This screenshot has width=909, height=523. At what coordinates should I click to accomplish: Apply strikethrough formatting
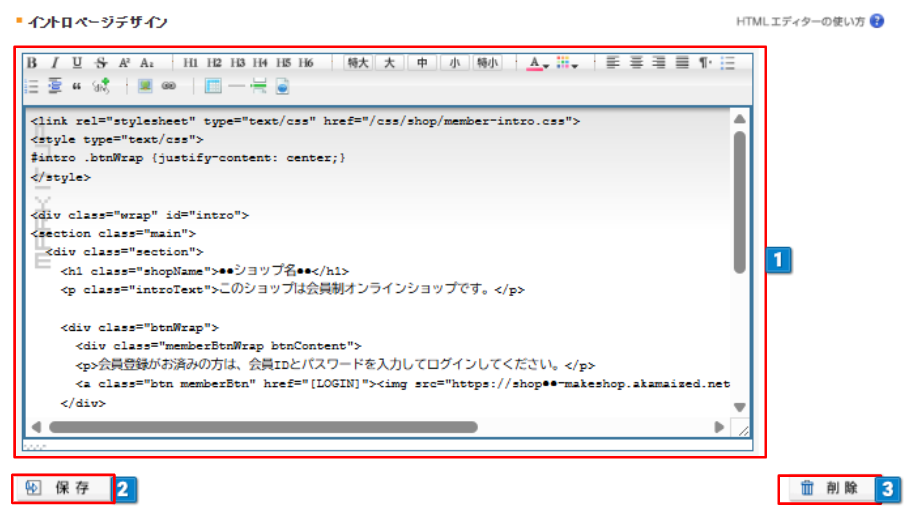(101, 63)
